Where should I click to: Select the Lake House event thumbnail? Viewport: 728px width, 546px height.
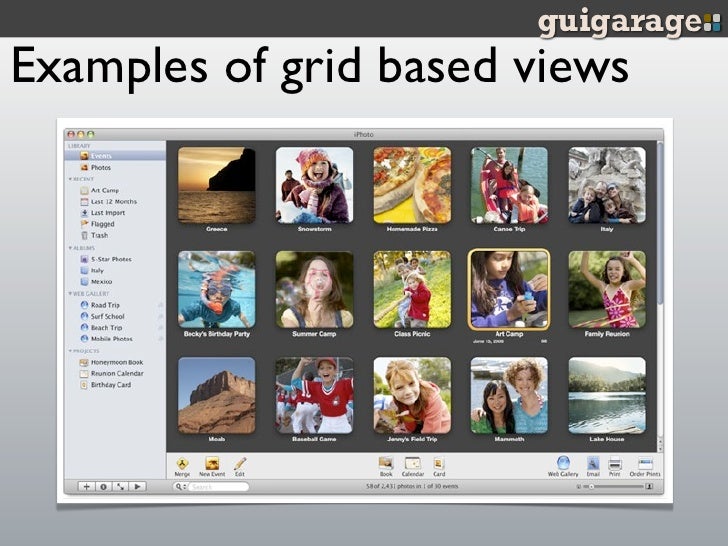pos(607,396)
